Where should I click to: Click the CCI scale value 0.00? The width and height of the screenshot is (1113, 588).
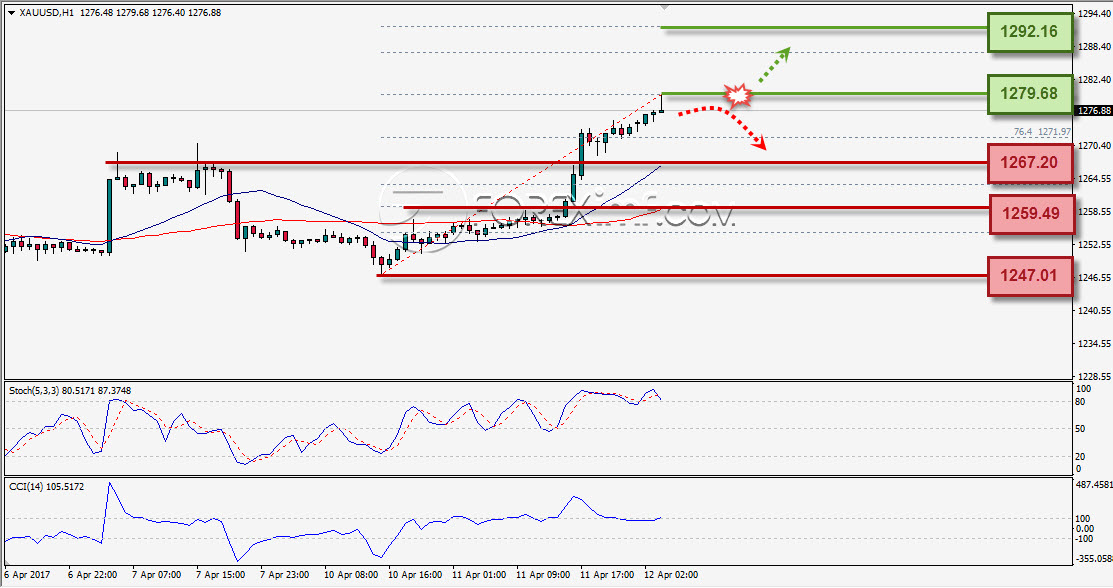tap(1085, 528)
